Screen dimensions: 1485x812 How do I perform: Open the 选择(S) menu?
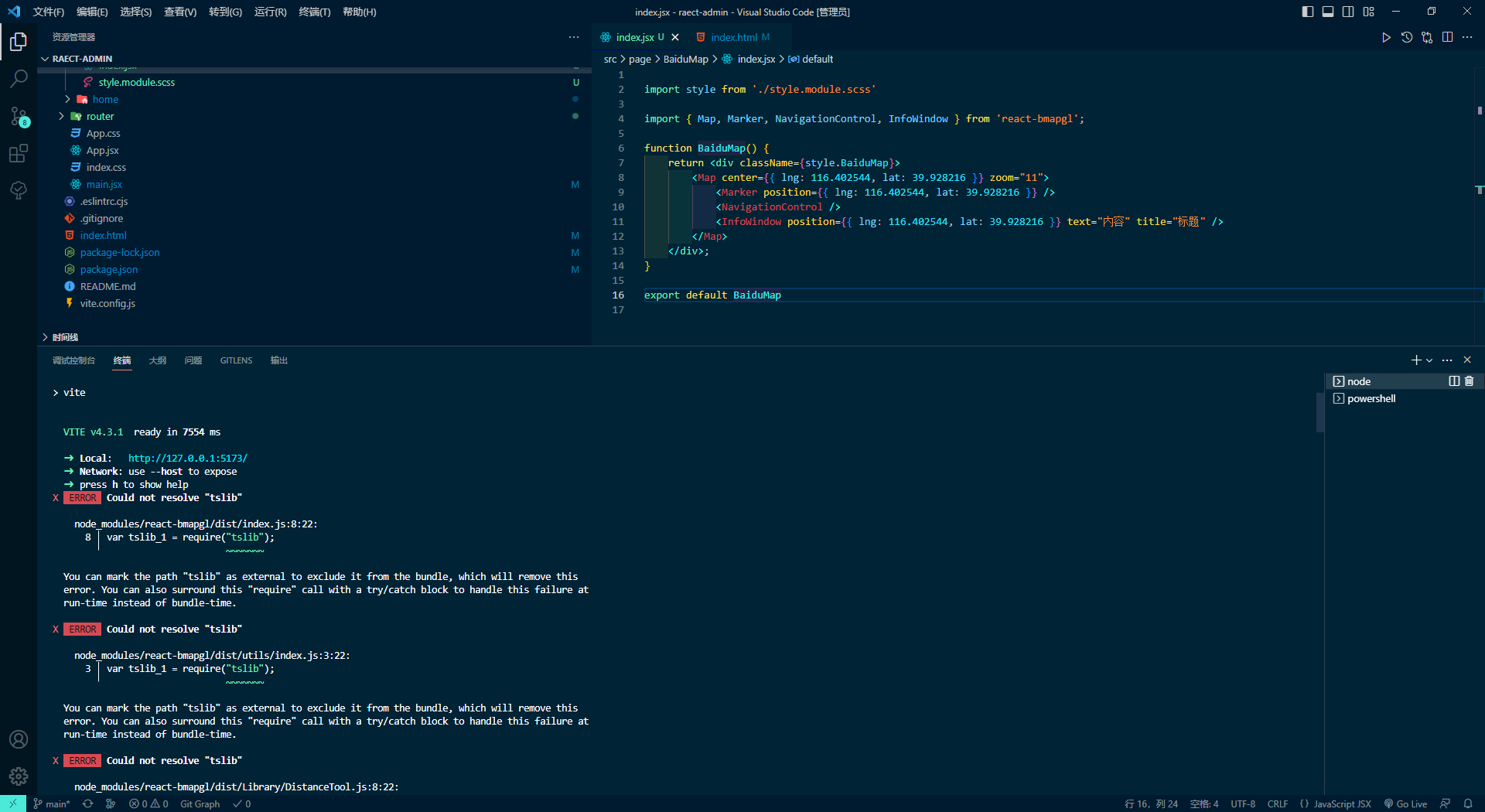coord(136,12)
